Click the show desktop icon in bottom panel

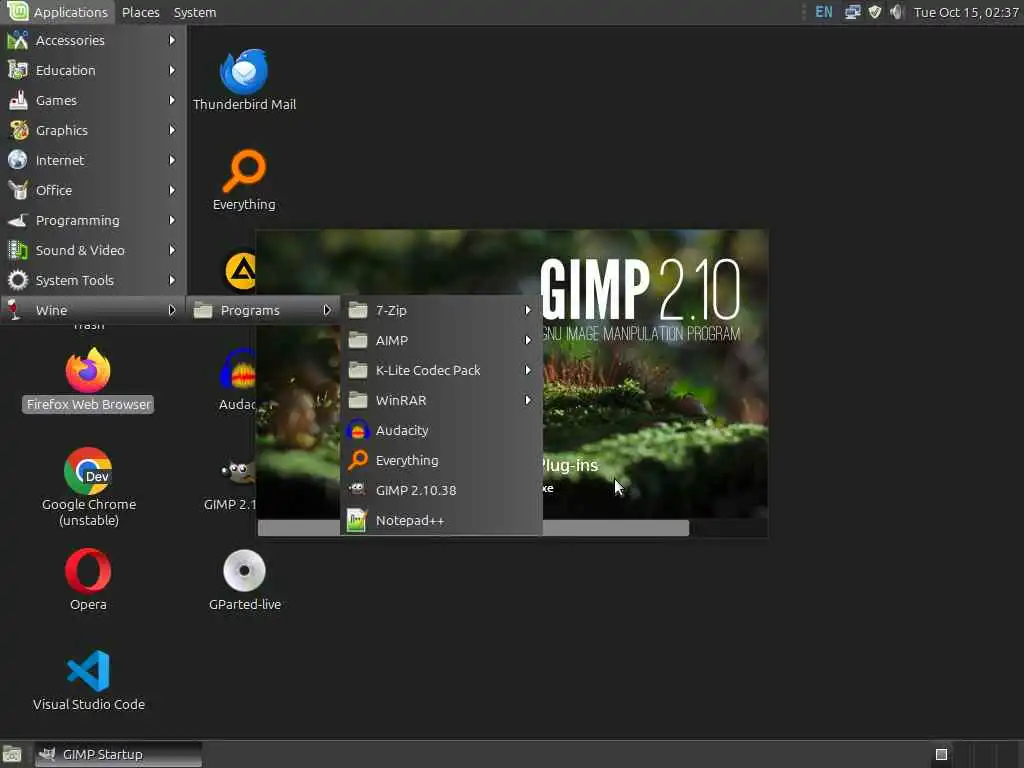pos(12,755)
